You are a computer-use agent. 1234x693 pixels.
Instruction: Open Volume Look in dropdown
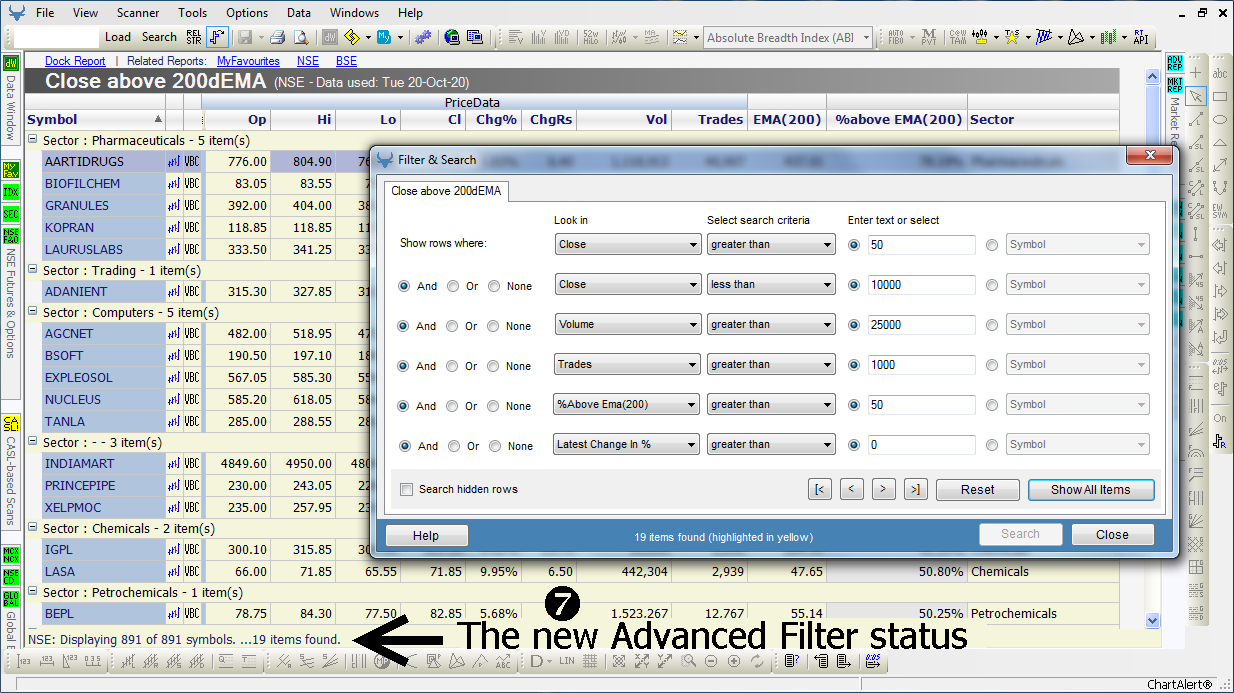[626, 324]
